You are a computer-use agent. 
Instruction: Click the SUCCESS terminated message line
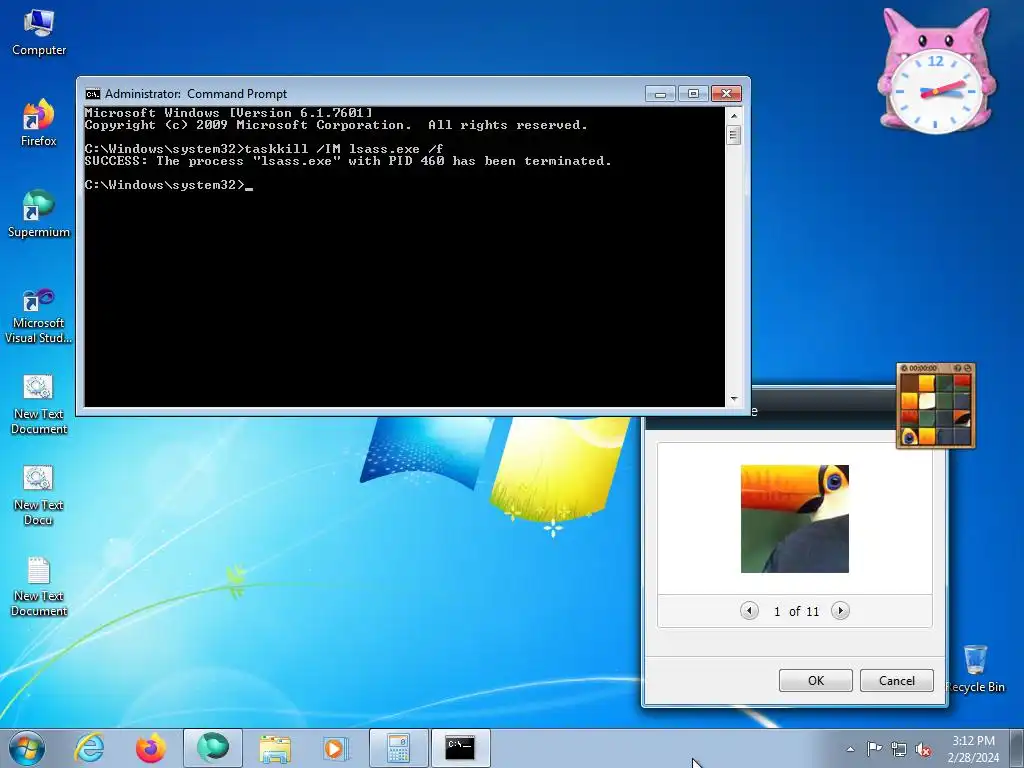pos(348,161)
